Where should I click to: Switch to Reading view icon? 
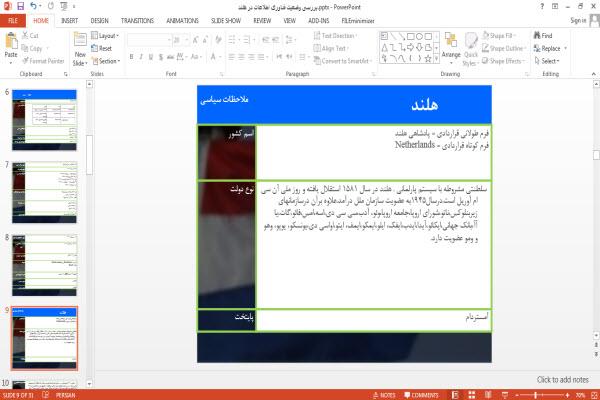tap(488, 395)
